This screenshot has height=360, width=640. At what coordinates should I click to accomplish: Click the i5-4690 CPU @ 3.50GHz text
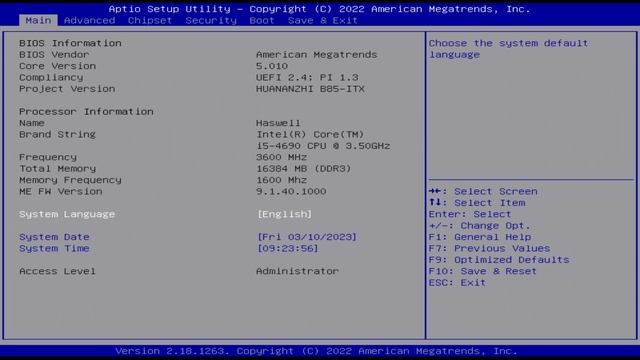(x=323, y=146)
